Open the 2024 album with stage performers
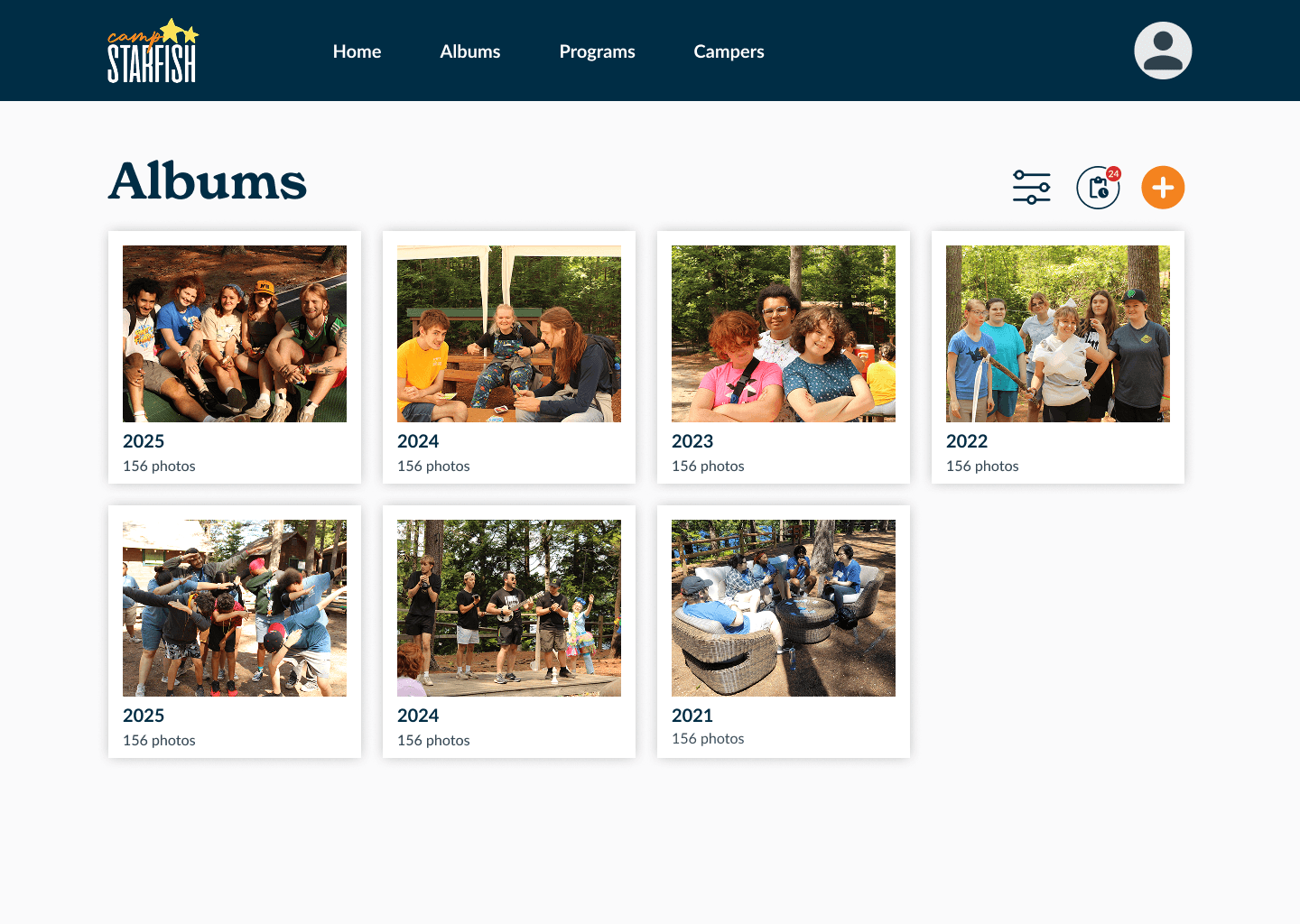Viewport: 1300px width, 924px height. (509, 608)
